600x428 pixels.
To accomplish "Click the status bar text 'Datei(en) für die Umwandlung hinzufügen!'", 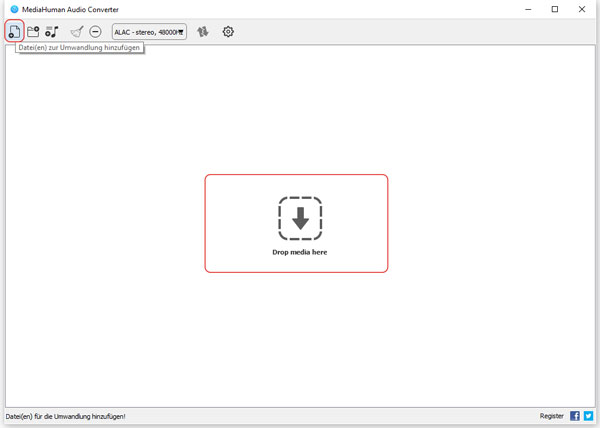I will [x=65, y=416].
